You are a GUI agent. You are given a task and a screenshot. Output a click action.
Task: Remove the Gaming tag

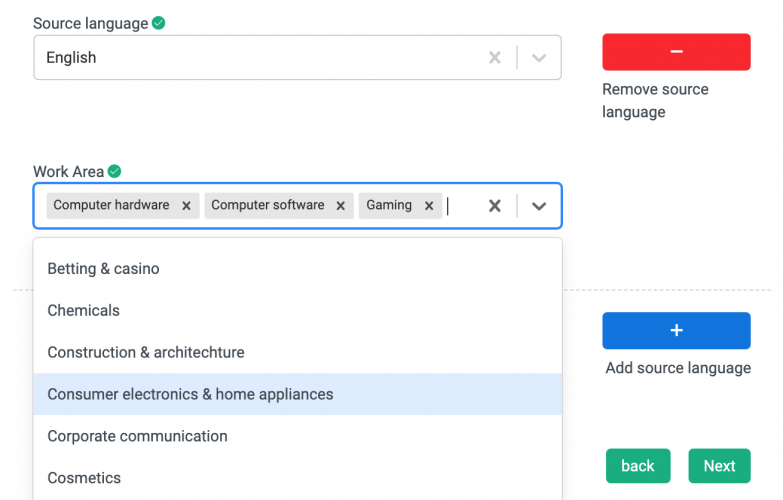click(428, 206)
